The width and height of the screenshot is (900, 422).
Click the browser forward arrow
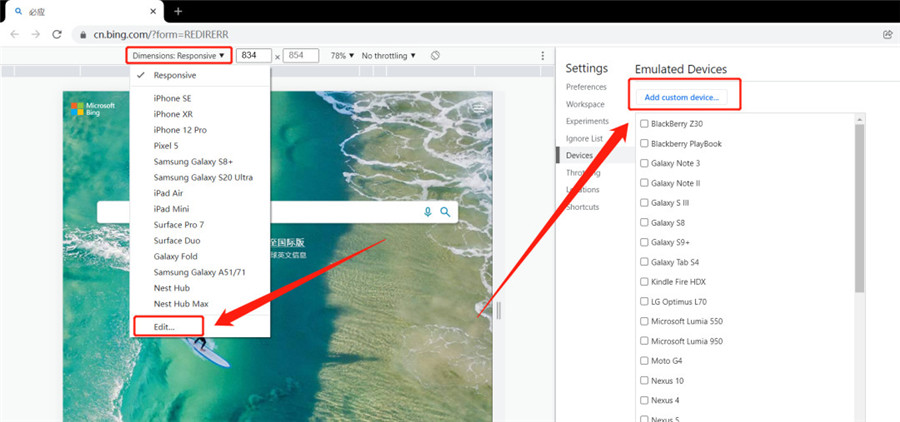click(x=36, y=34)
